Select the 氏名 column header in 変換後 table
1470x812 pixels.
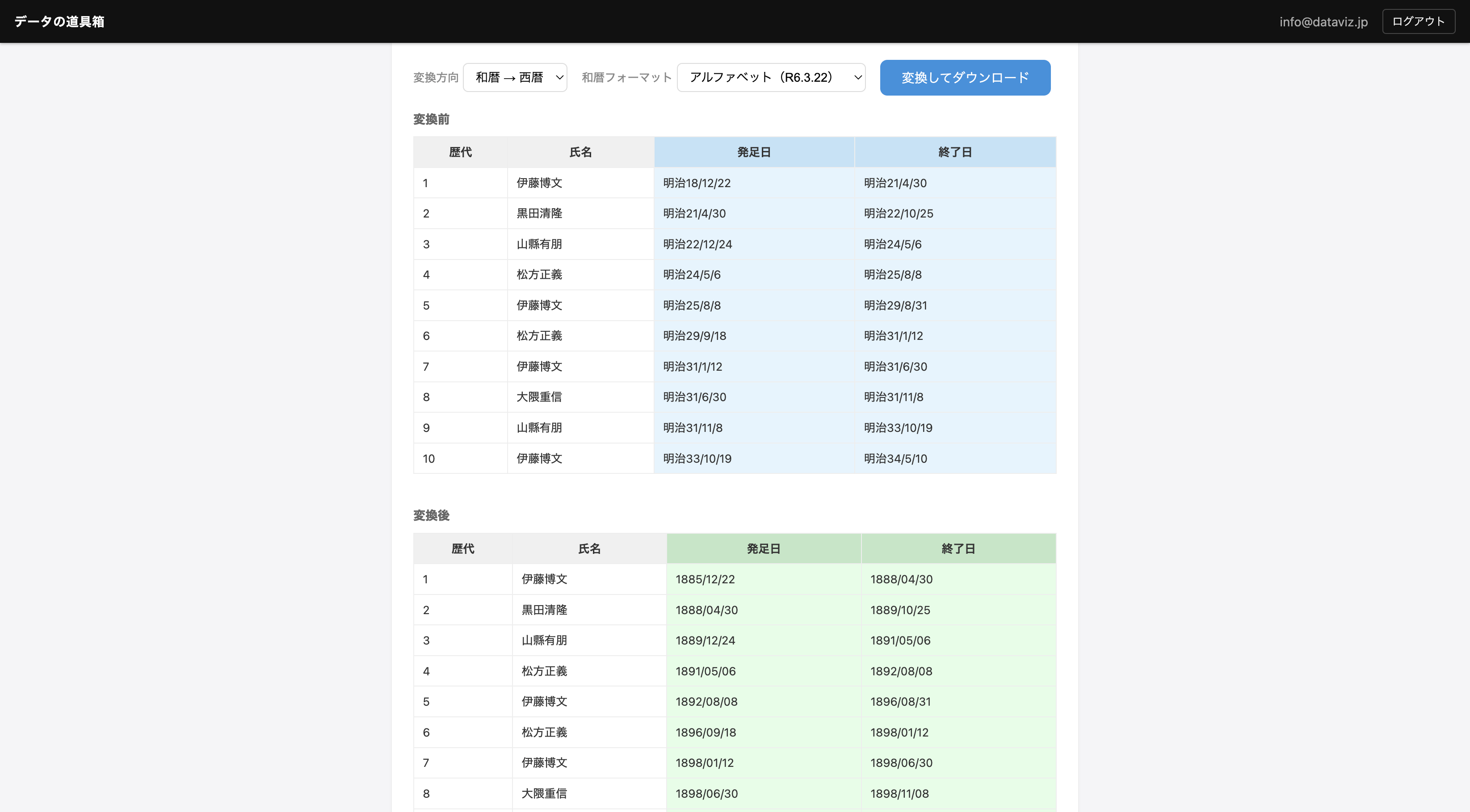[589, 548]
